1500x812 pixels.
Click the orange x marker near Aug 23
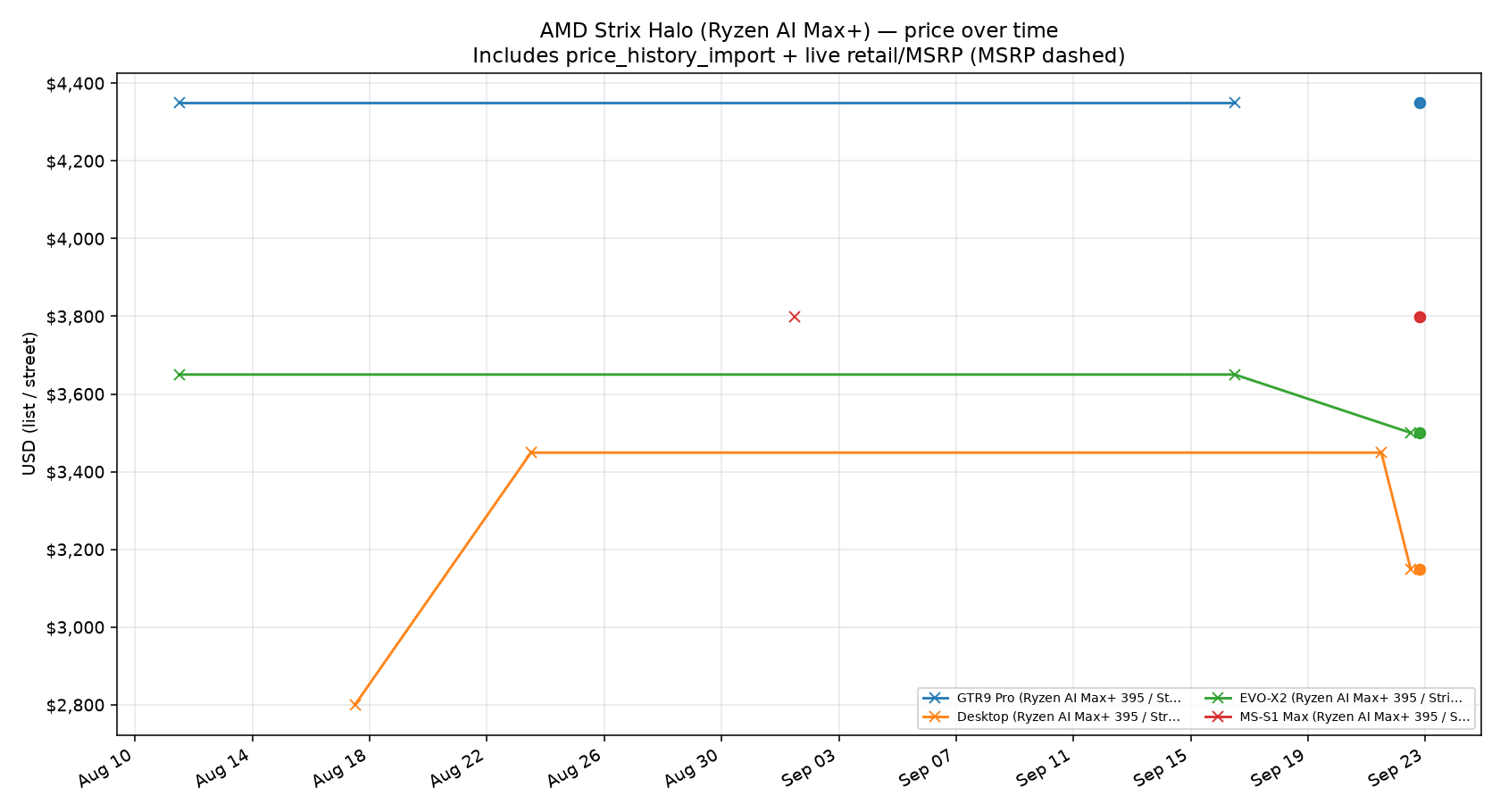(x=531, y=452)
